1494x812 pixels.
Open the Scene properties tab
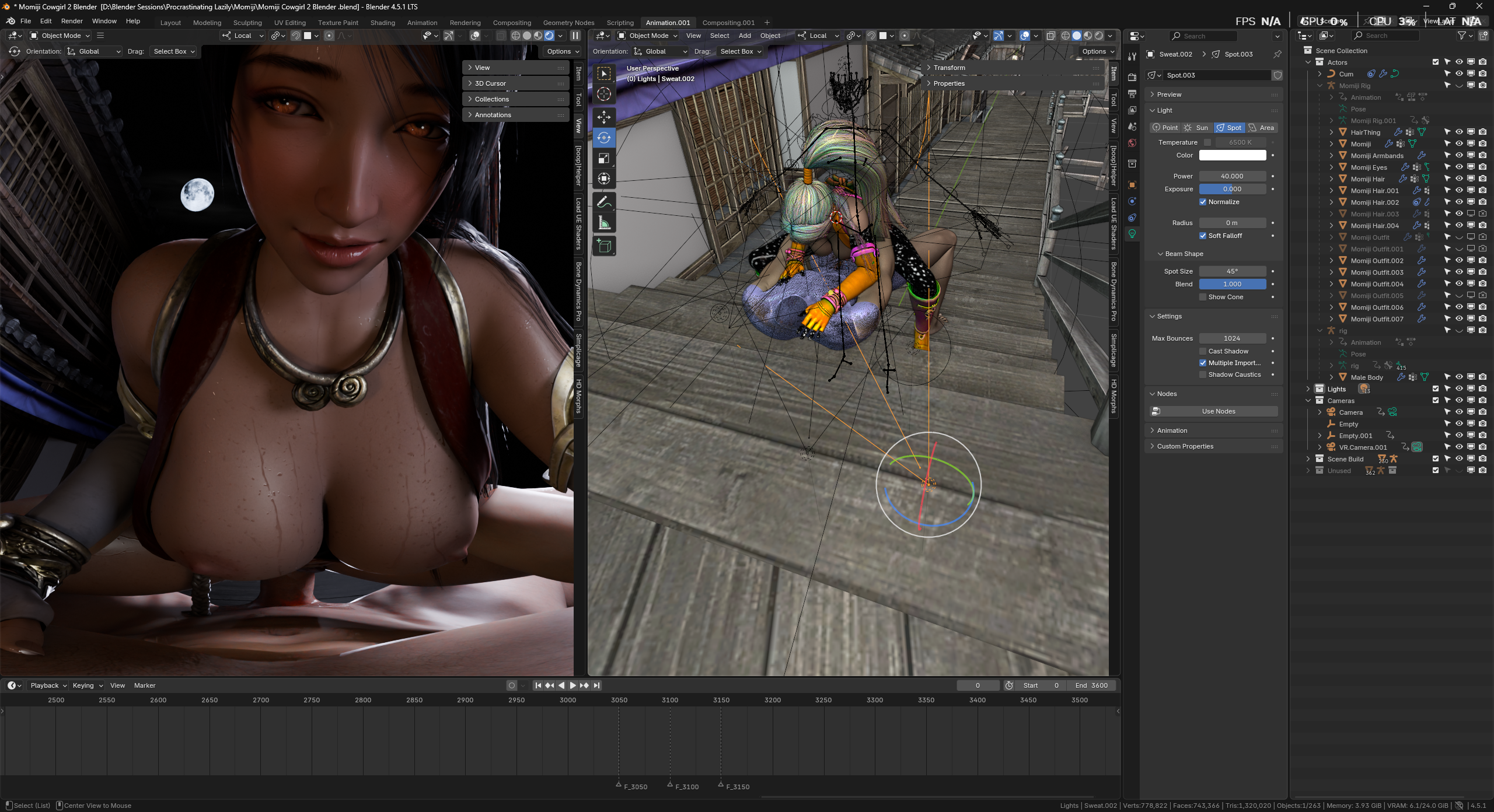[1132, 127]
